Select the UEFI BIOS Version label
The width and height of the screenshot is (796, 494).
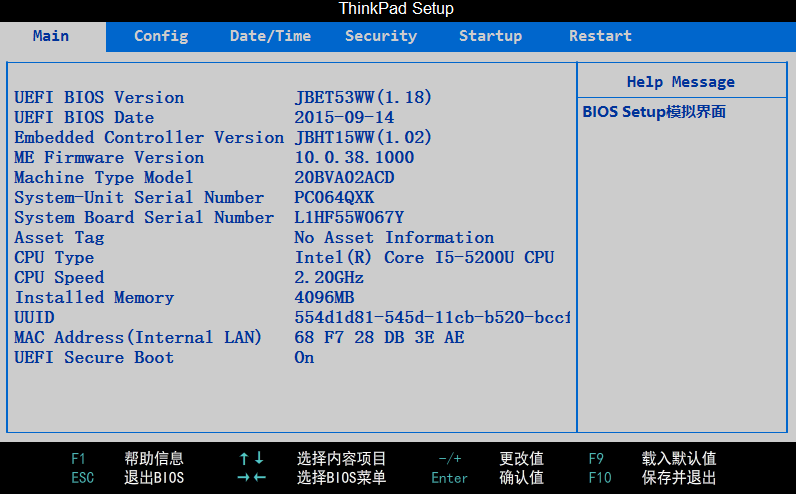pos(99,97)
